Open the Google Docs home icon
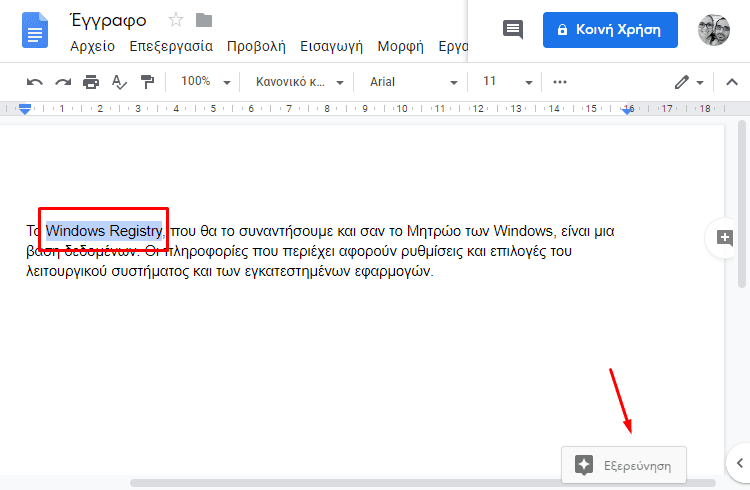Image resolution: width=750 pixels, height=490 pixels. [x=35, y=31]
